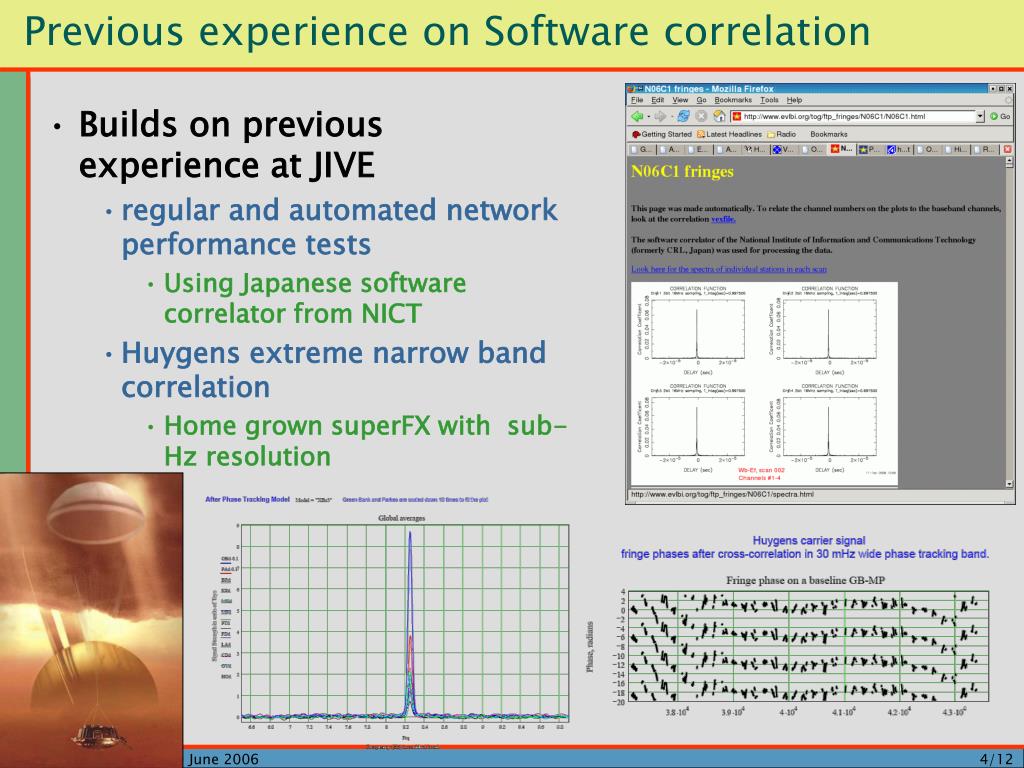Screen dimensions: 1024x768
Task: Reload the page with the blue Reload icon
Action: [683, 116]
